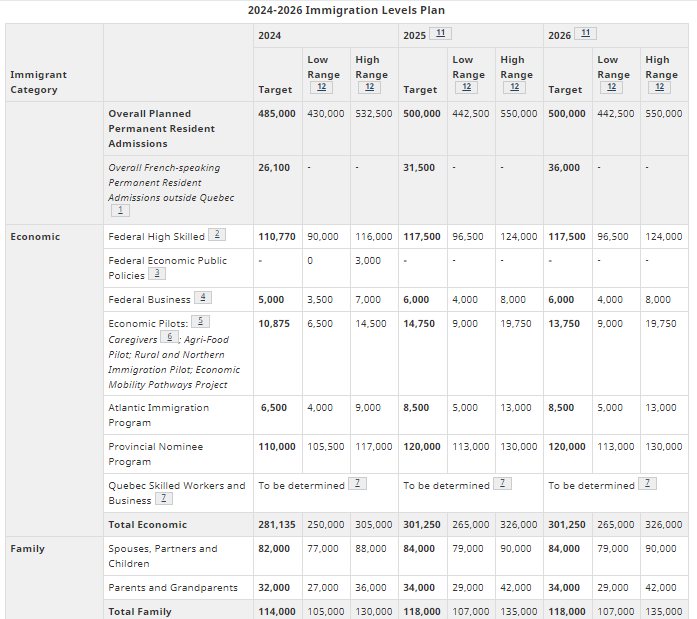Open footnote 12 under 2025 Low Range

click(x=466, y=88)
